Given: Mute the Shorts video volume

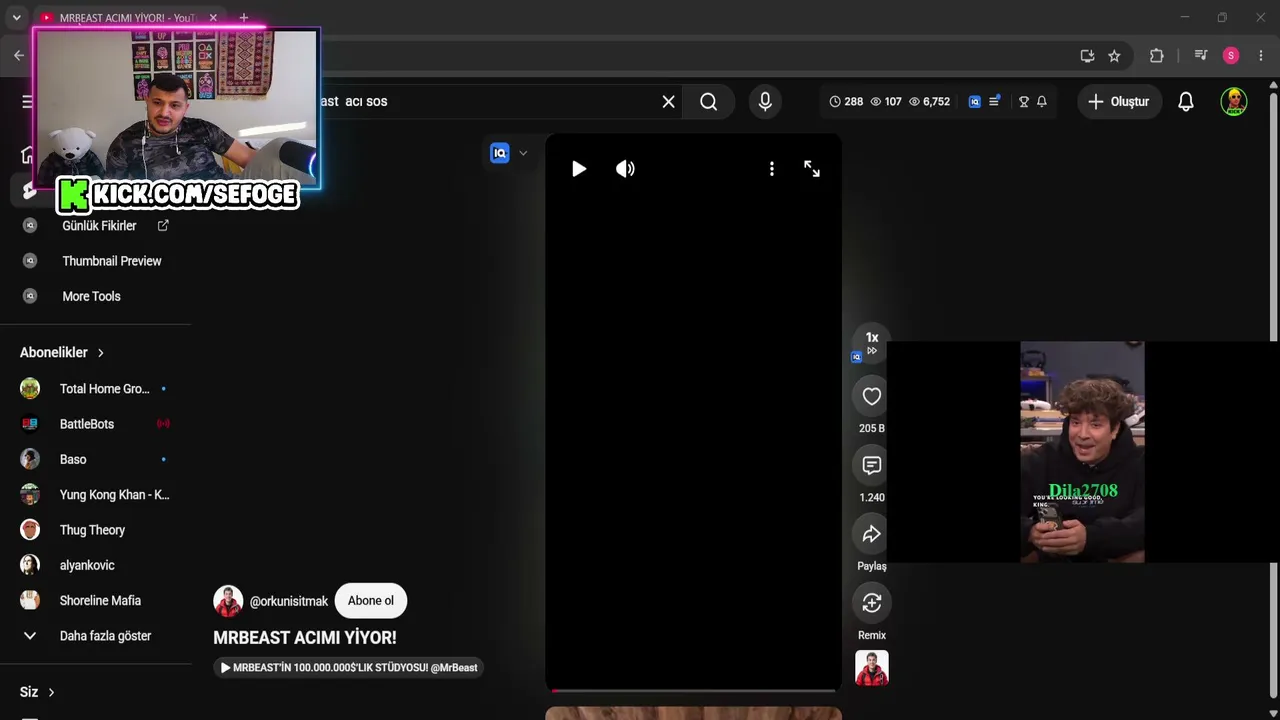Looking at the screenshot, I should tap(625, 169).
